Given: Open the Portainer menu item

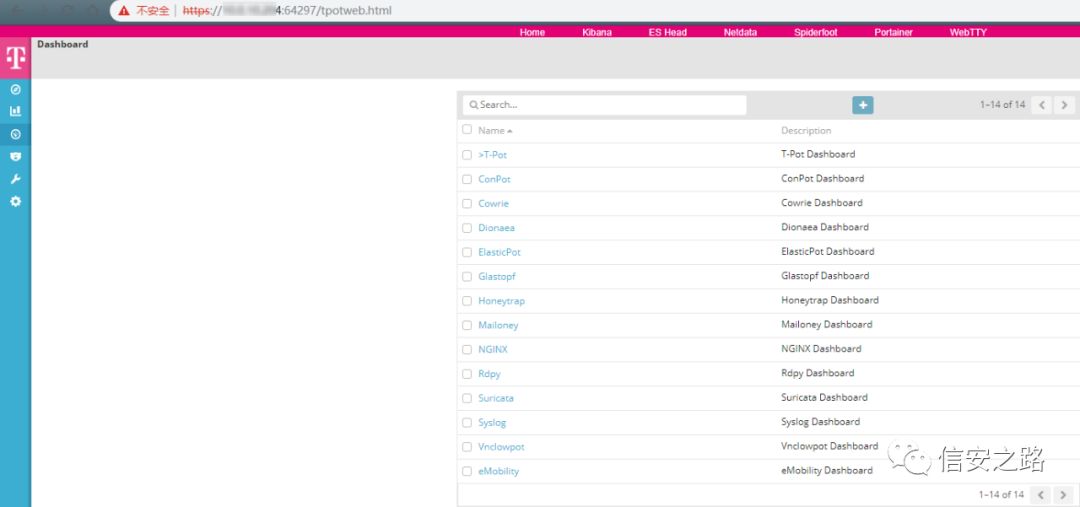Looking at the screenshot, I should tap(893, 32).
